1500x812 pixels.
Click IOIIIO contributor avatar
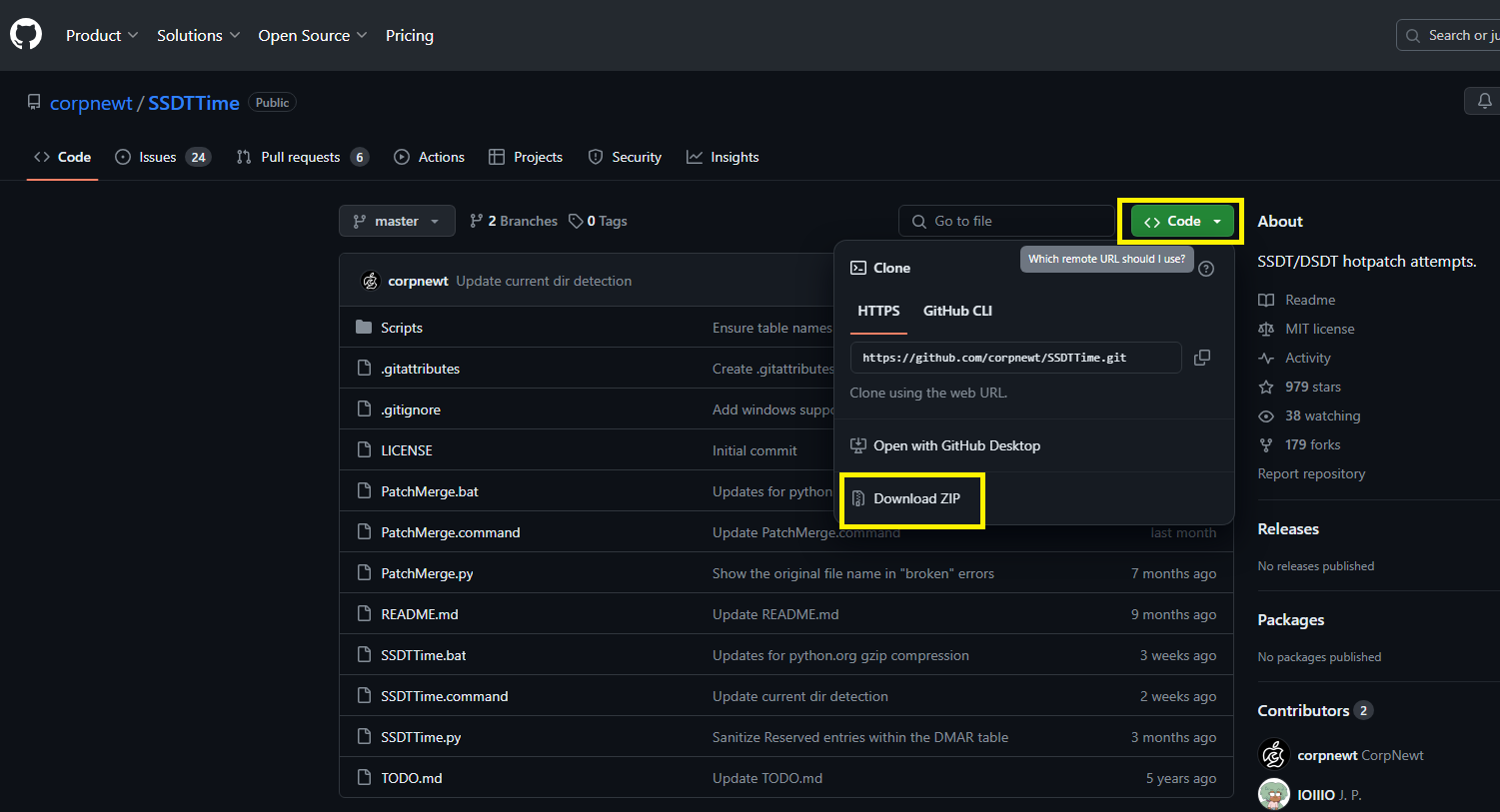click(1273, 795)
